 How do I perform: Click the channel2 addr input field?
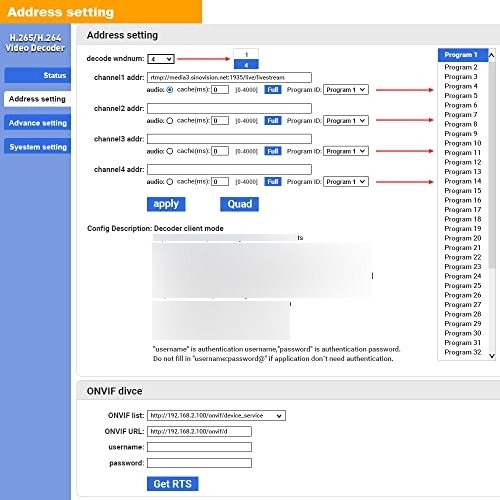click(229, 108)
